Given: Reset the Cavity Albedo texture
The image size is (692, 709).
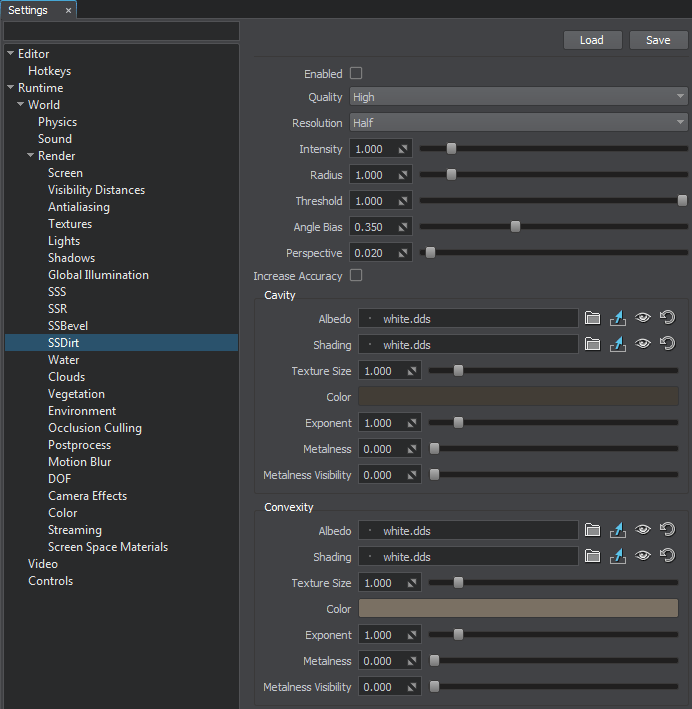Looking at the screenshot, I should coord(668,318).
